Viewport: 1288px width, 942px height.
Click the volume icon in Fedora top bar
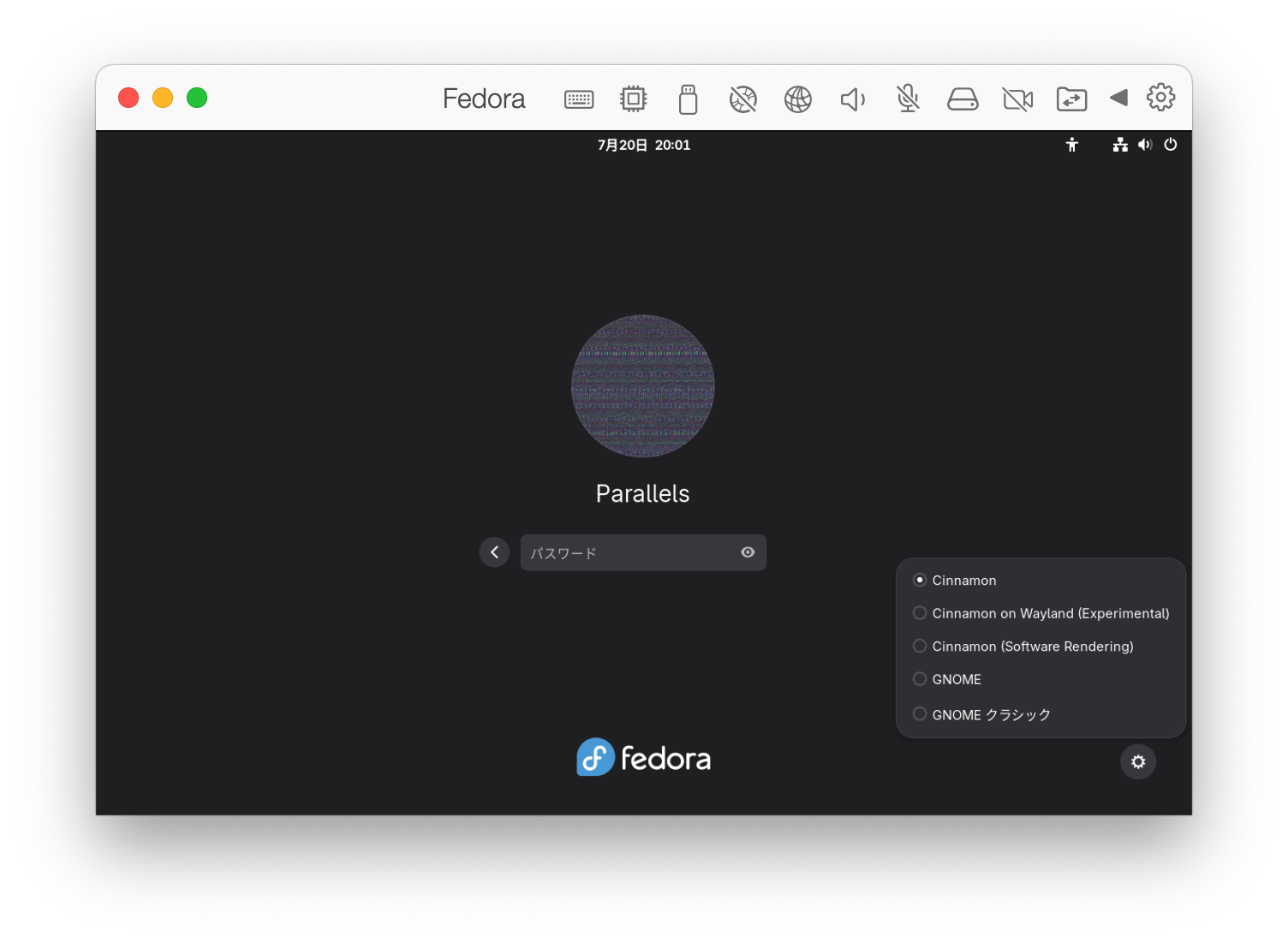1145,145
